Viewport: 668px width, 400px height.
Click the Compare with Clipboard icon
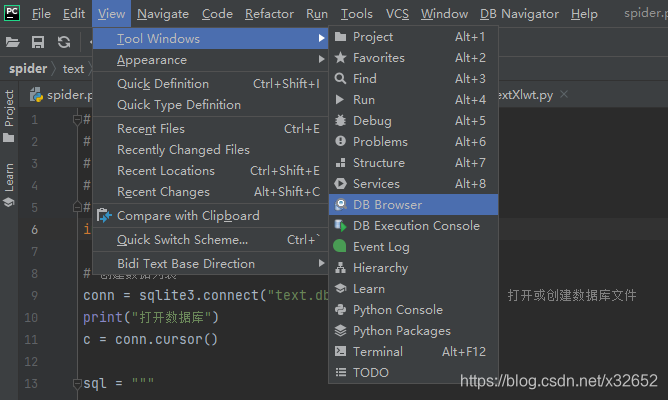pos(104,216)
